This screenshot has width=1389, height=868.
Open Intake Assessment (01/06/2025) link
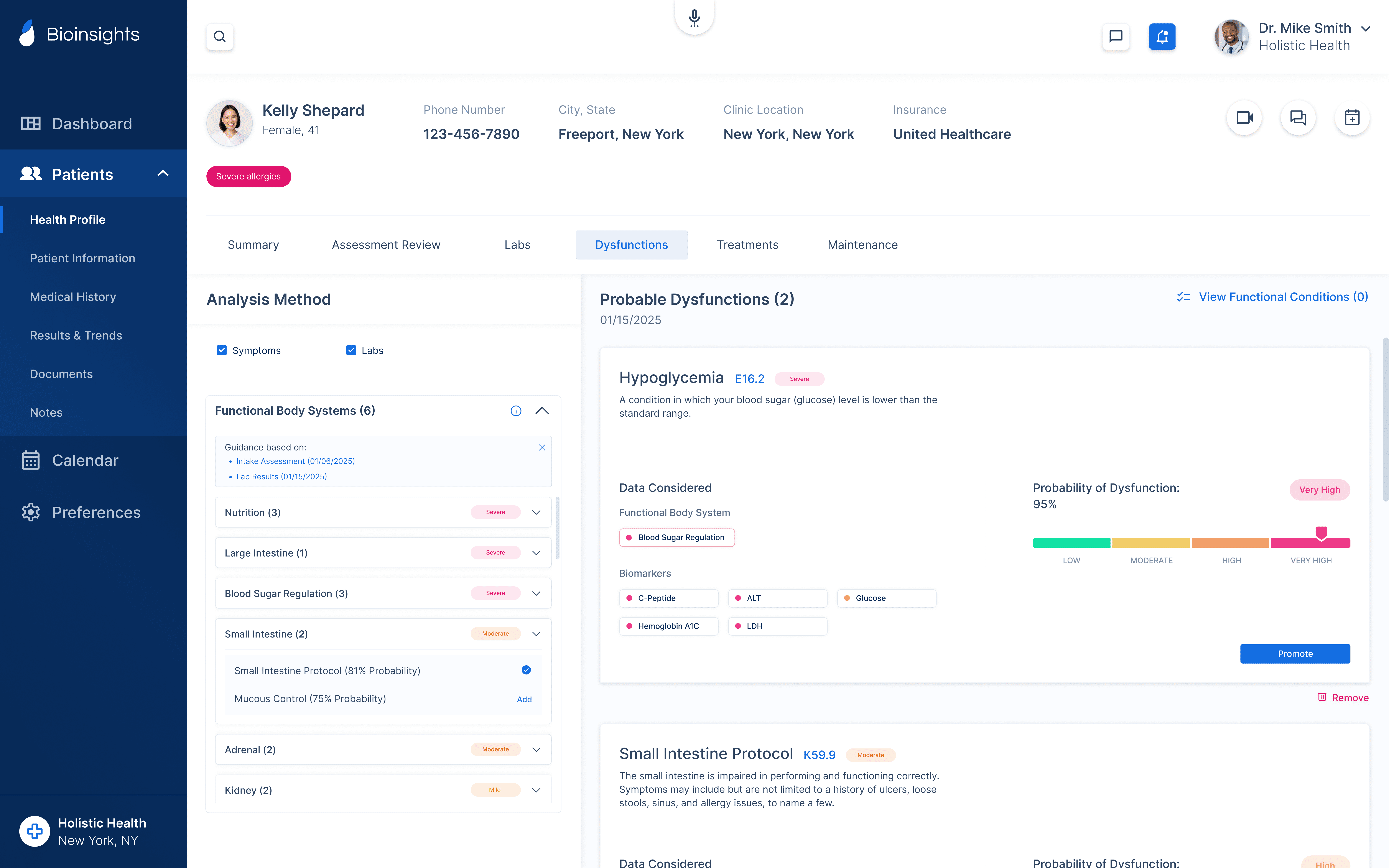[x=296, y=462]
